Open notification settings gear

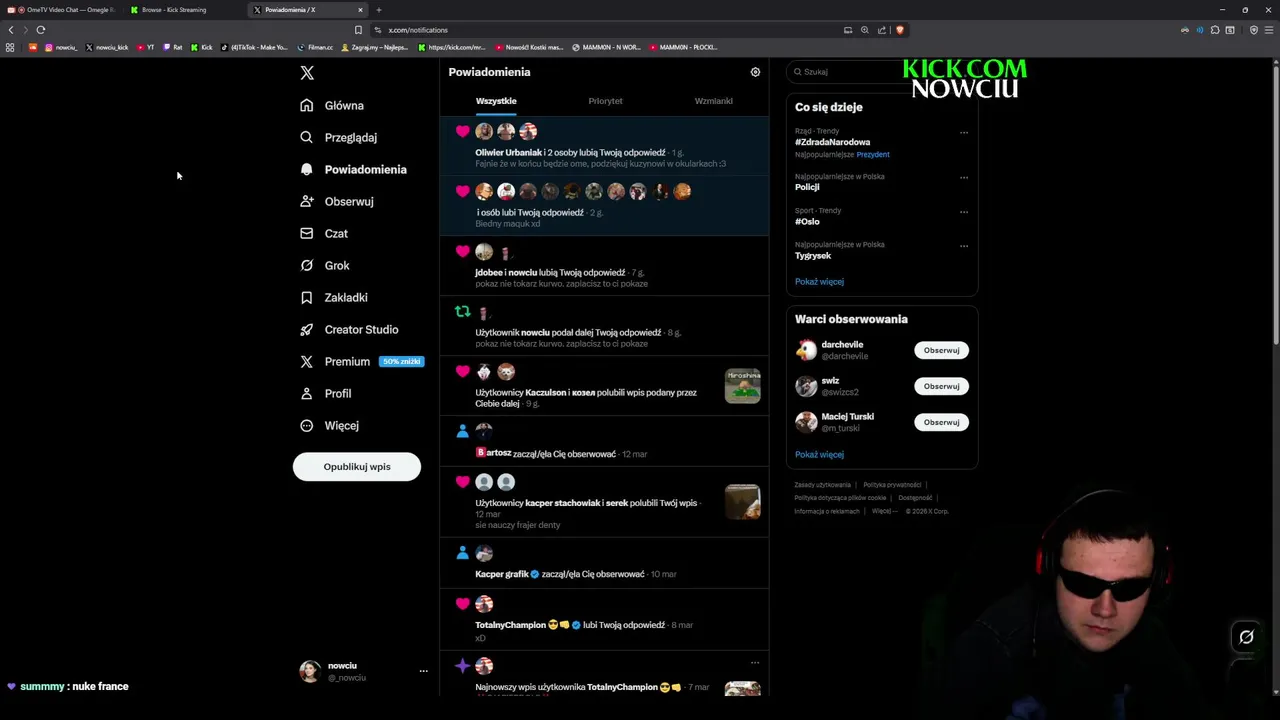click(x=755, y=72)
